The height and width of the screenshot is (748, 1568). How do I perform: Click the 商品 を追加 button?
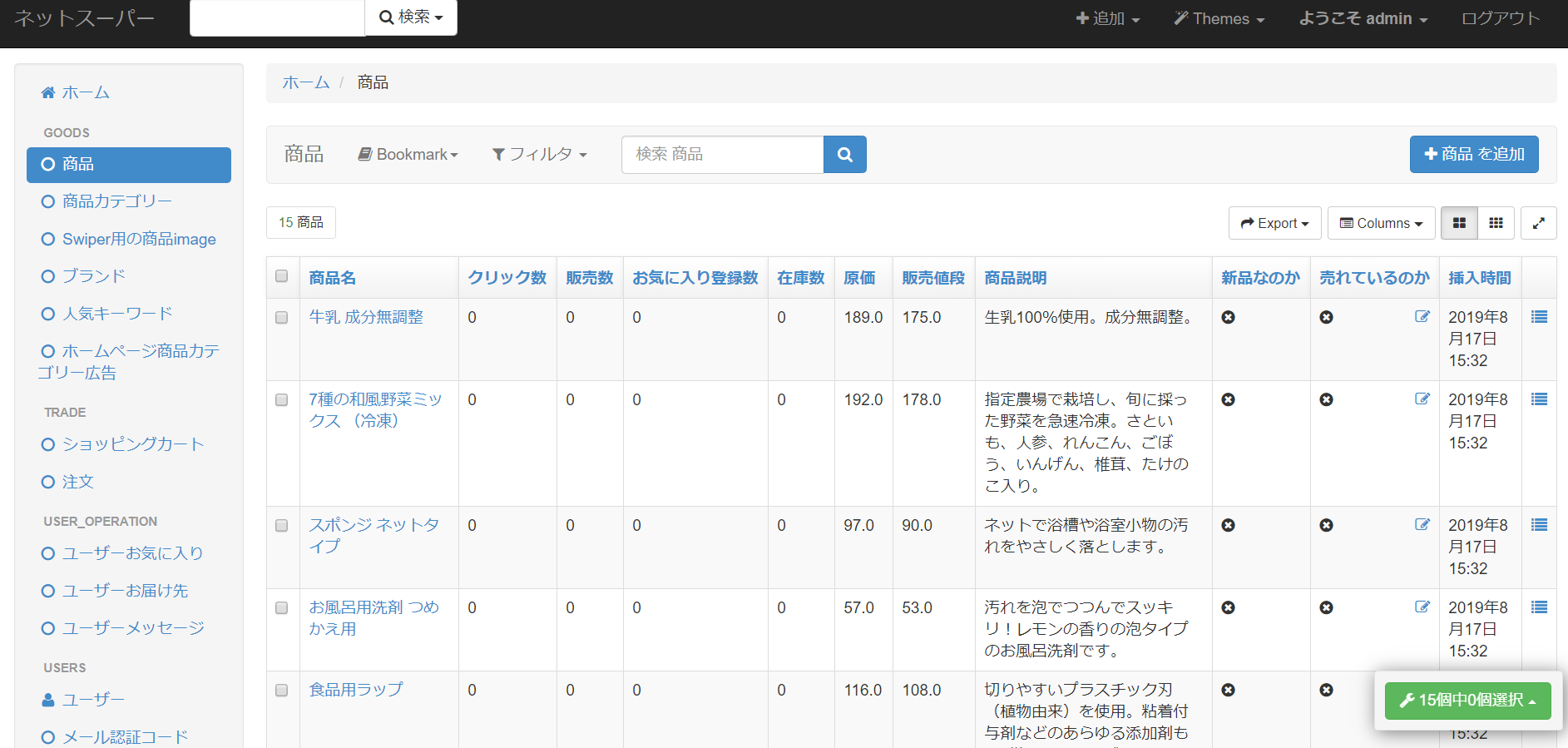pyautogui.click(x=1474, y=155)
